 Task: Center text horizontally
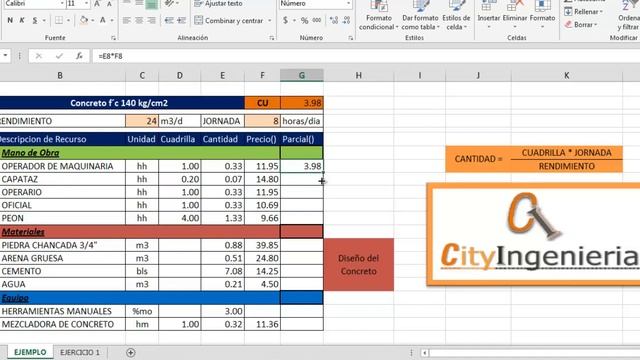click(139, 20)
